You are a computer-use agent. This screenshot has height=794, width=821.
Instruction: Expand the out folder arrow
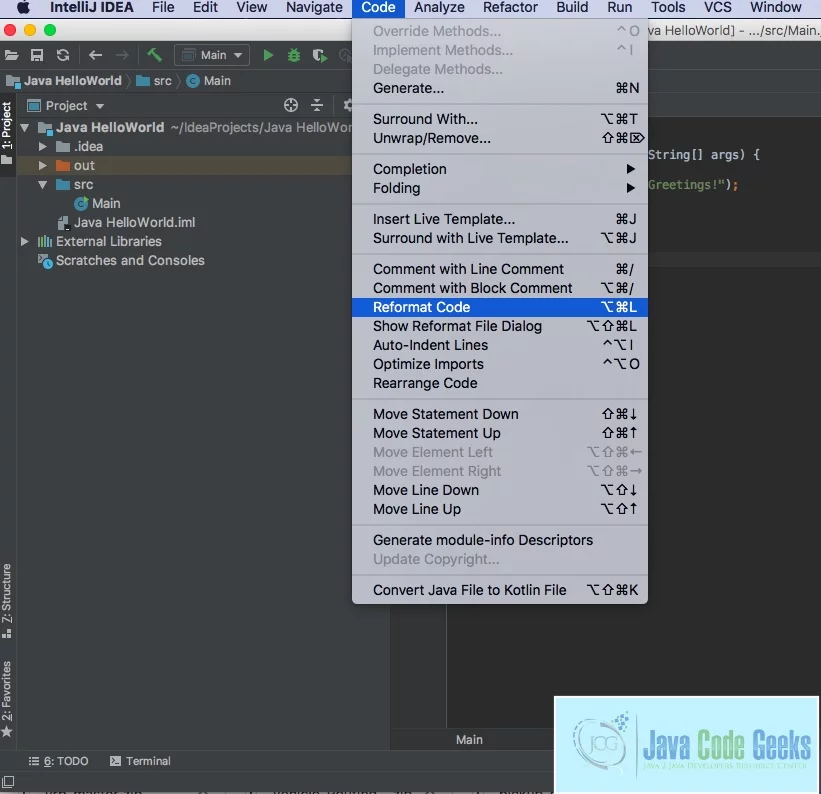43,166
